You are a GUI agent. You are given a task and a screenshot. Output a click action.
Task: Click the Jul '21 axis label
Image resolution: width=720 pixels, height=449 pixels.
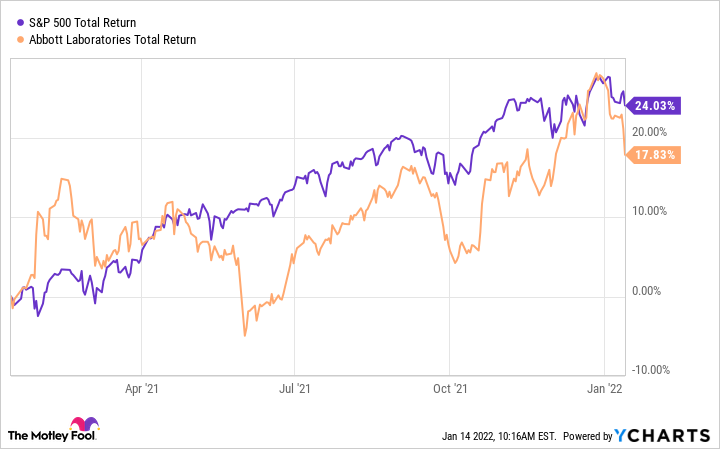295,389
